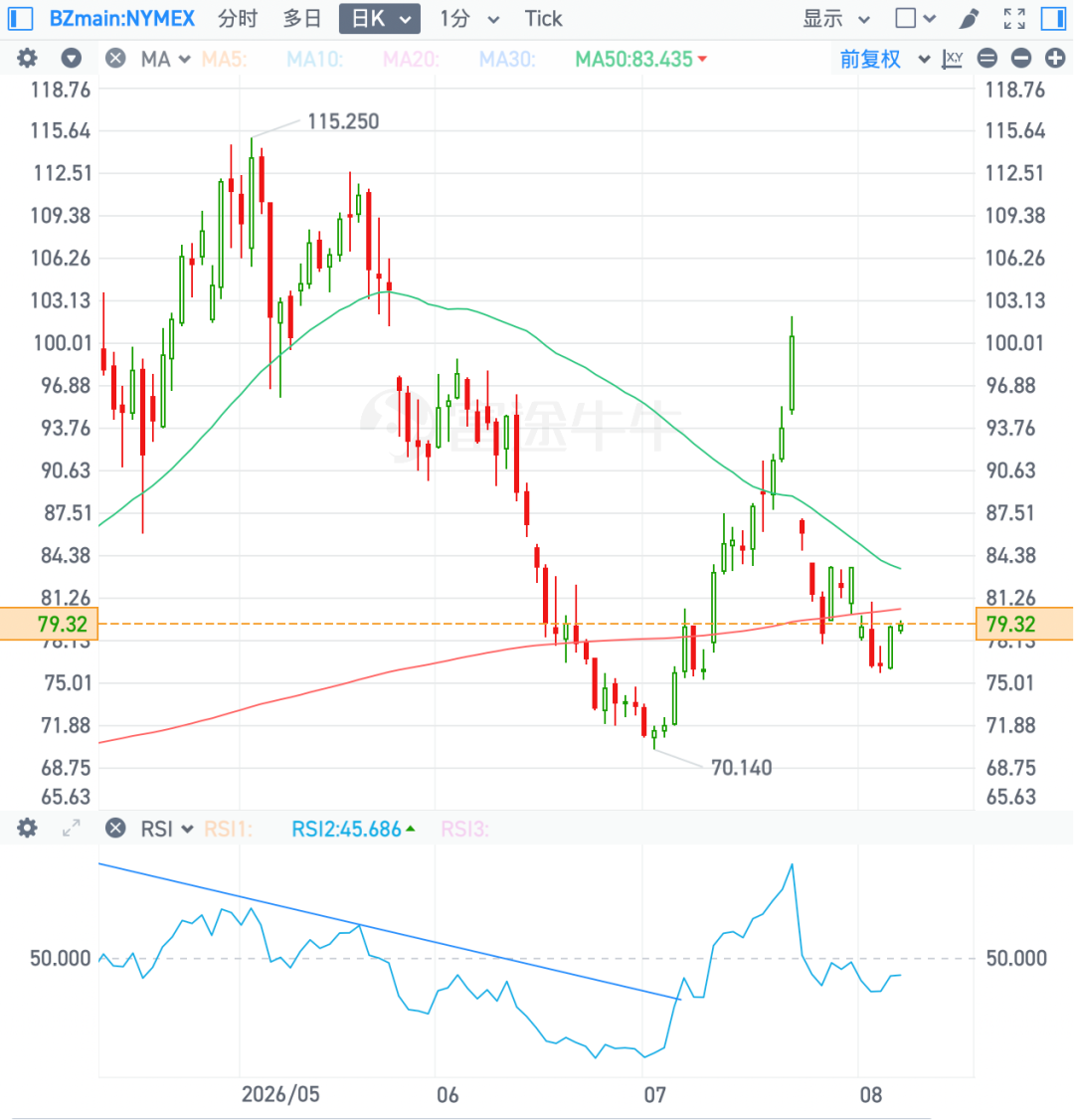Click the 07 month axis label

654,1094
